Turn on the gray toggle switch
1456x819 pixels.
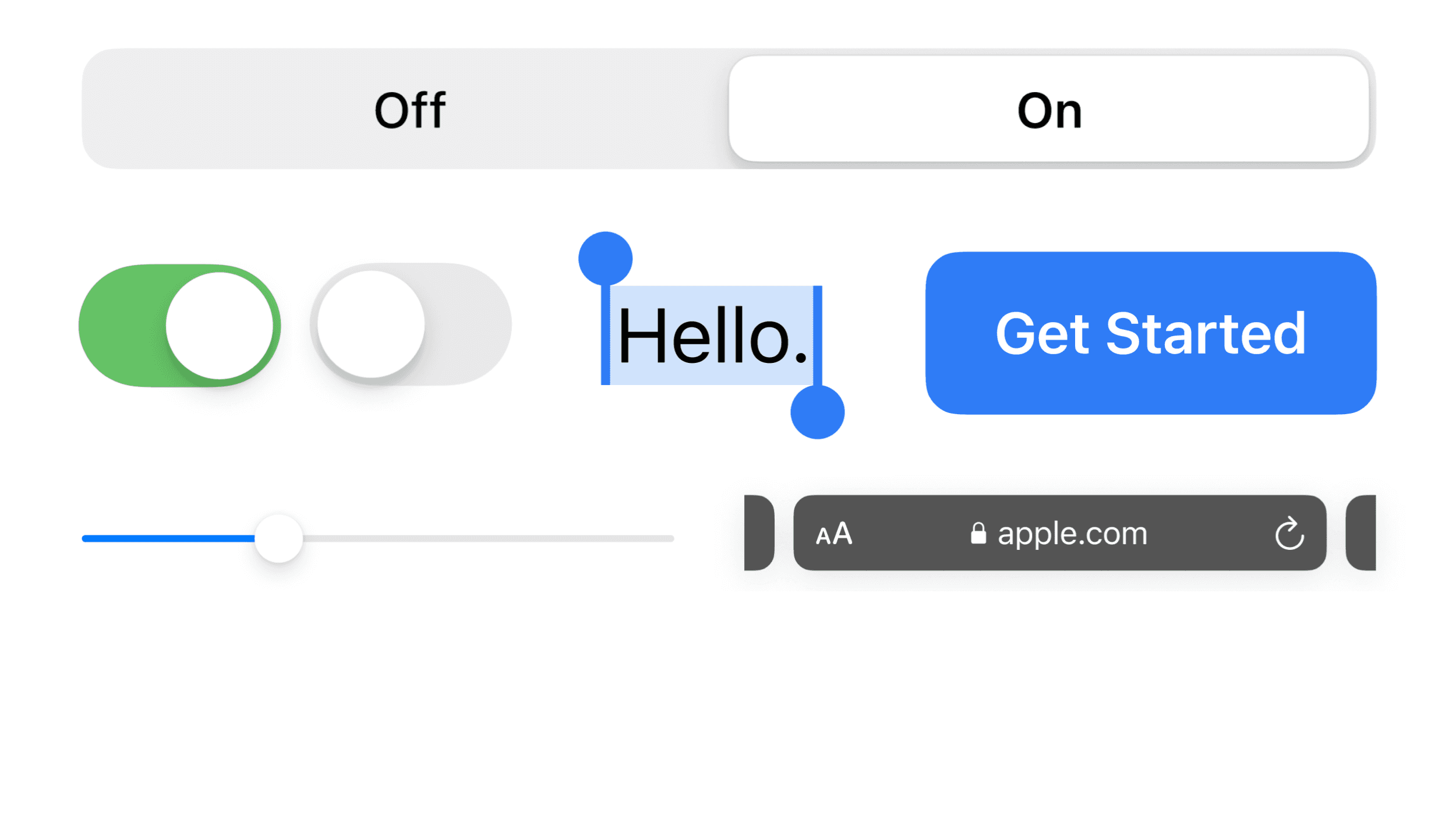pyautogui.click(x=411, y=324)
